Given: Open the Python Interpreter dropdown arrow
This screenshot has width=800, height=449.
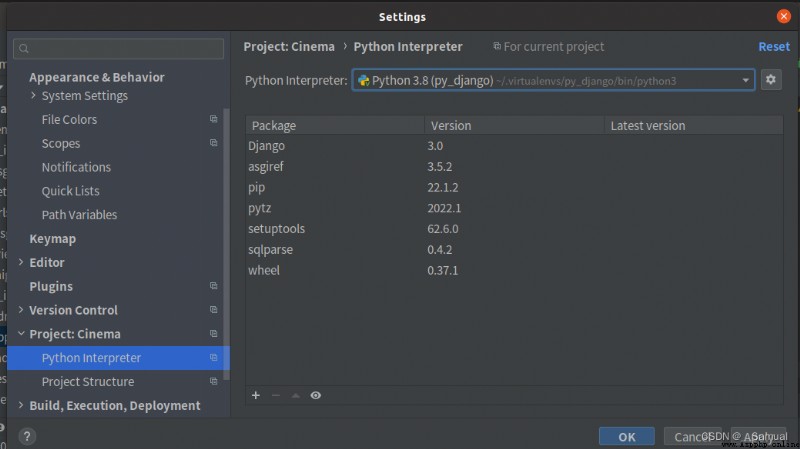Looking at the screenshot, I should point(745,81).
